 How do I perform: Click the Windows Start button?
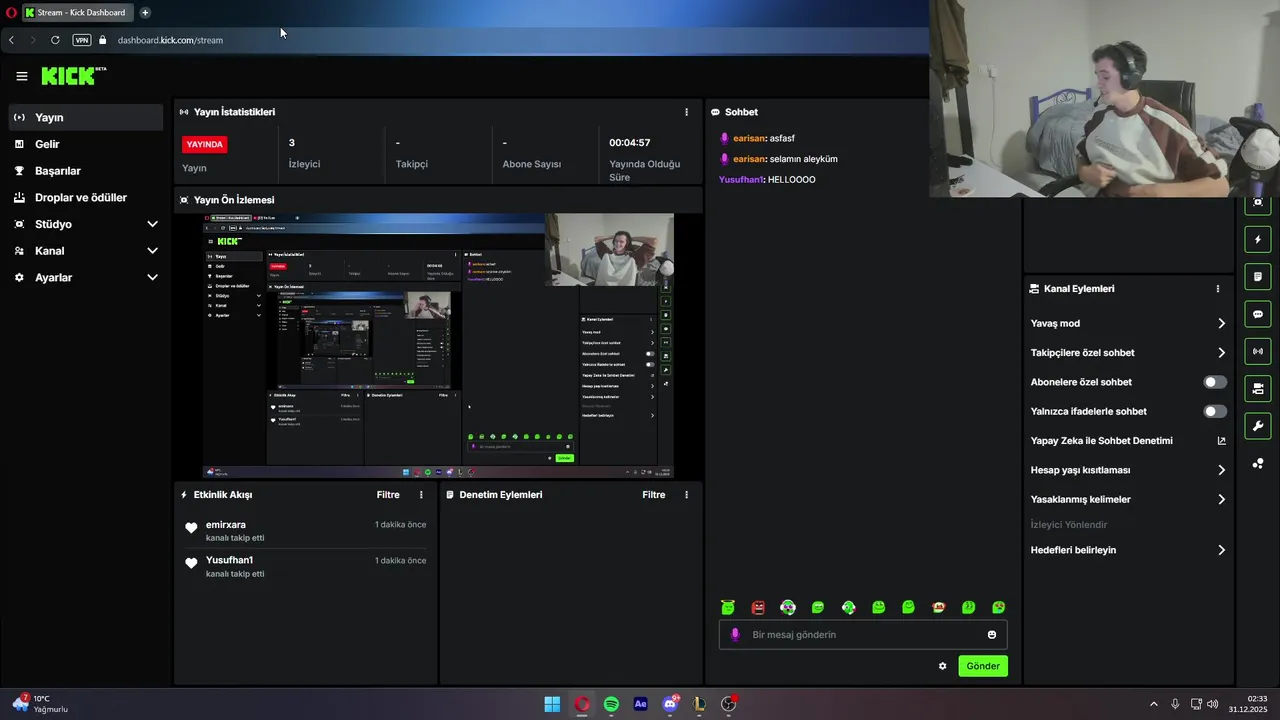[552, 704]
